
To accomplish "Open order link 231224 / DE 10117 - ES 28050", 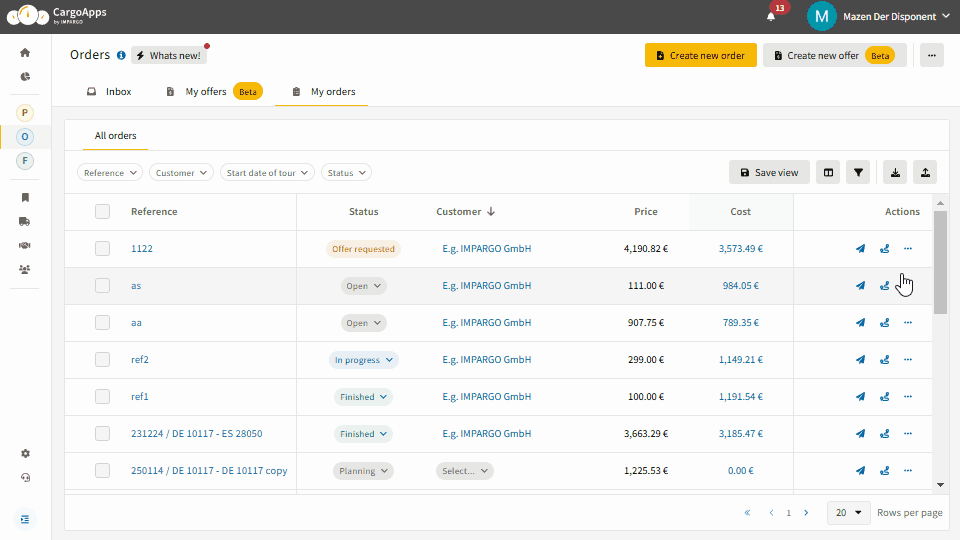I will coord(197,433).
